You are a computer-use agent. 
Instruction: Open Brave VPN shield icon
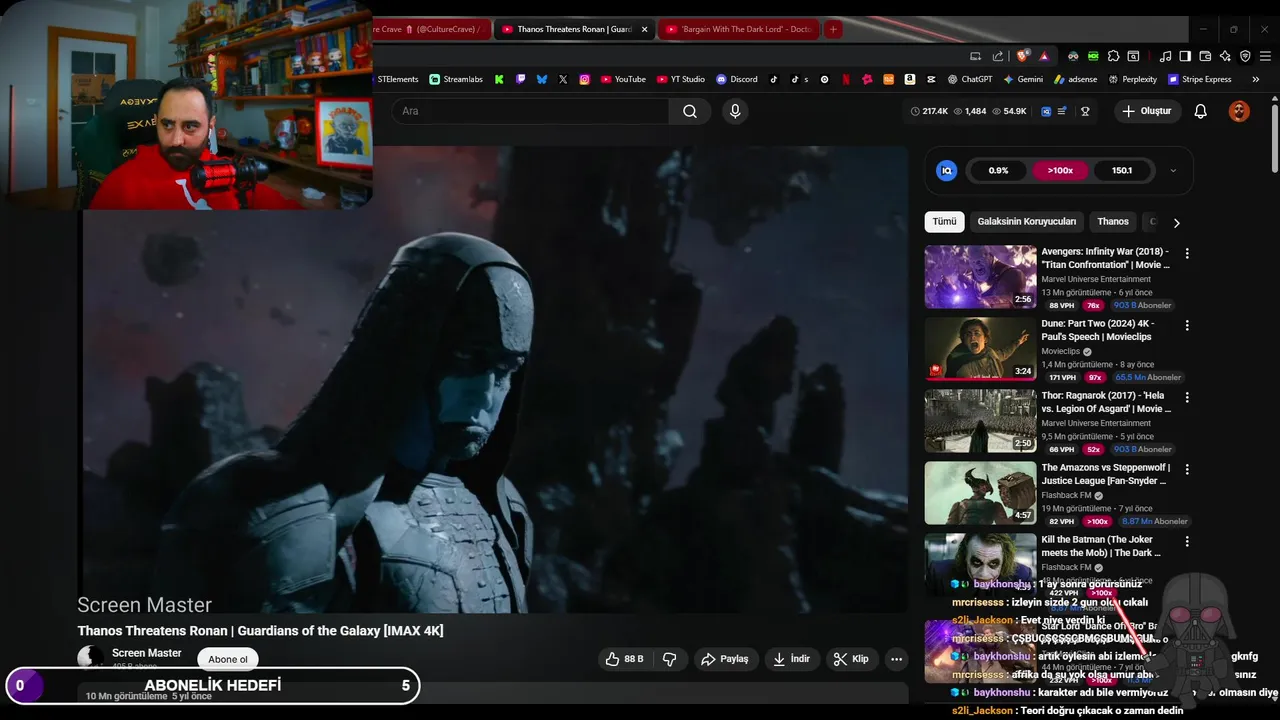[1245, 56]
